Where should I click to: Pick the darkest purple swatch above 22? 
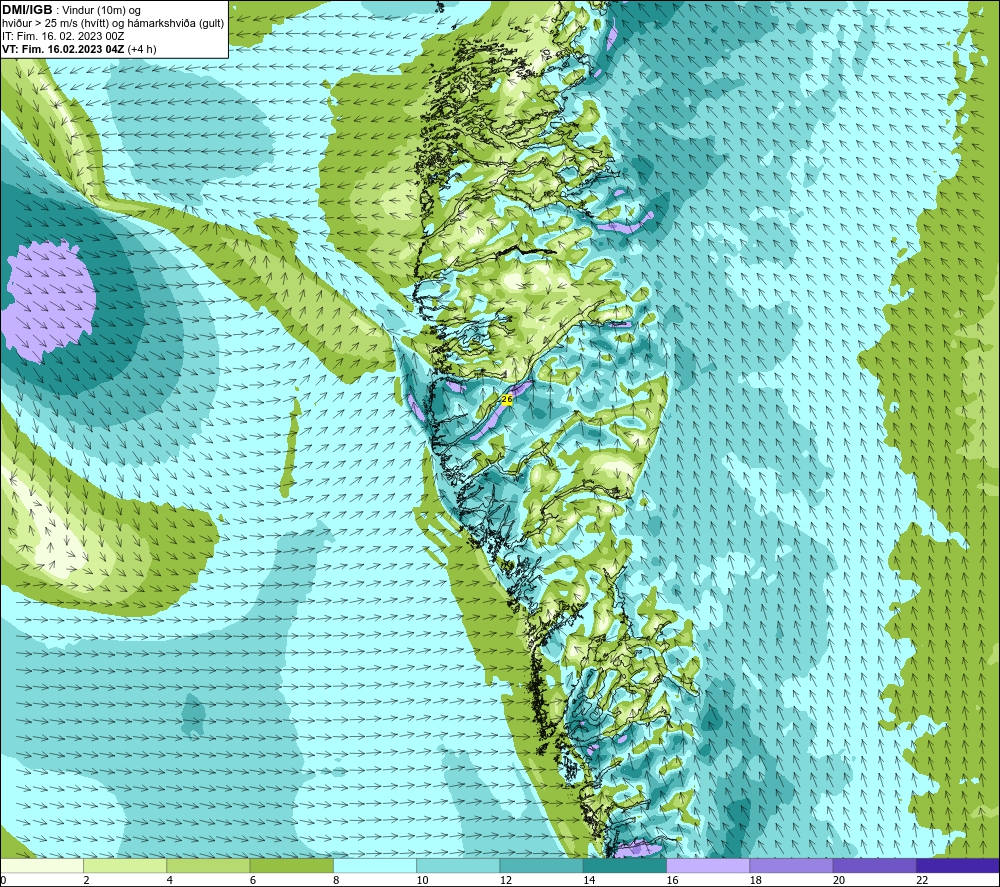(958, 866)
